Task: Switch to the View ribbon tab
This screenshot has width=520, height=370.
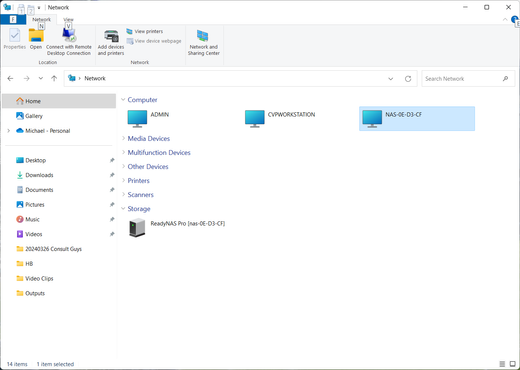Action: click(68, 19)
